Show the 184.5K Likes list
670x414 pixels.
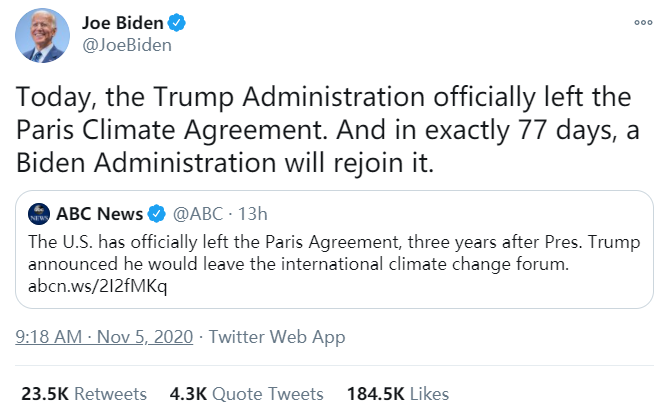(x=397, y=393)
